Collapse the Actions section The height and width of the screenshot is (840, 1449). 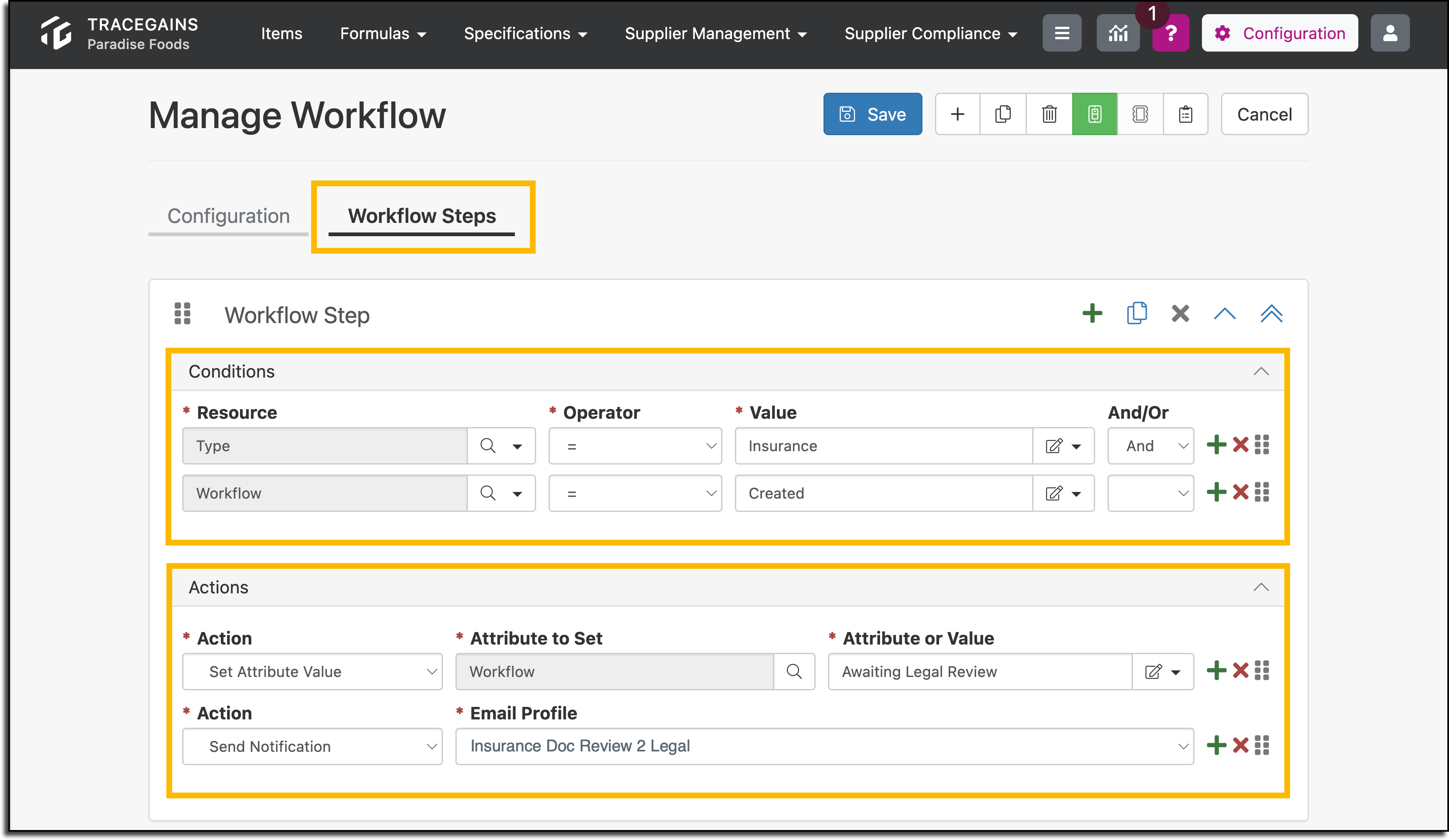point(1261,587)
